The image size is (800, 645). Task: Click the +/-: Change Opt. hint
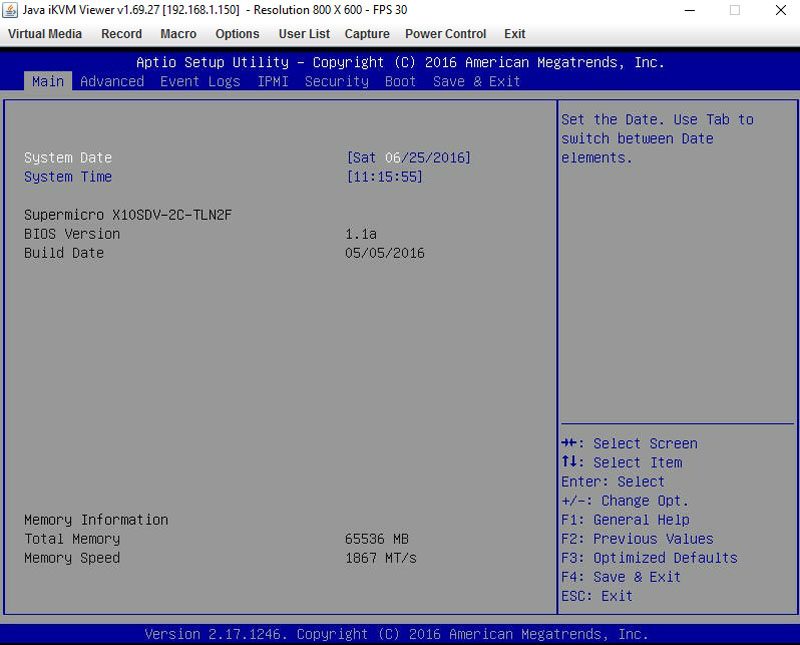(x=625, y=501)
